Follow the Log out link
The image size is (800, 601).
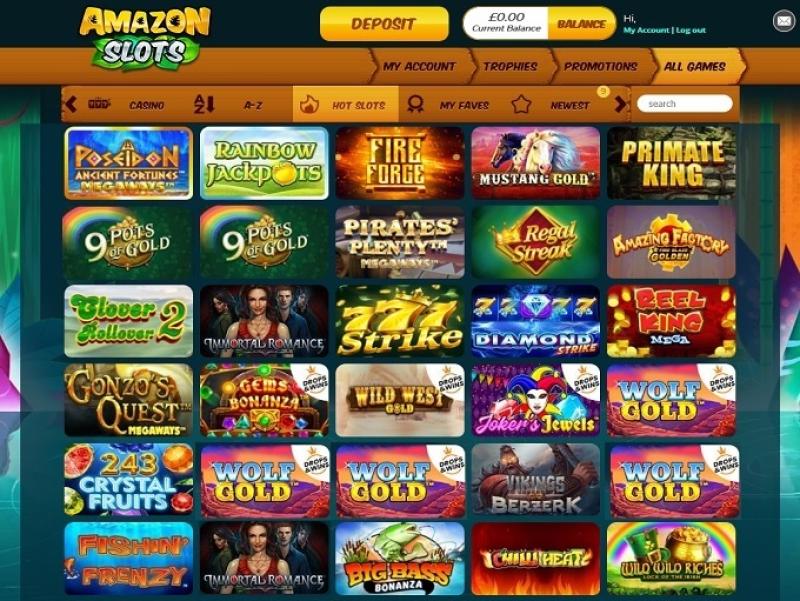(x=691, y=30)
